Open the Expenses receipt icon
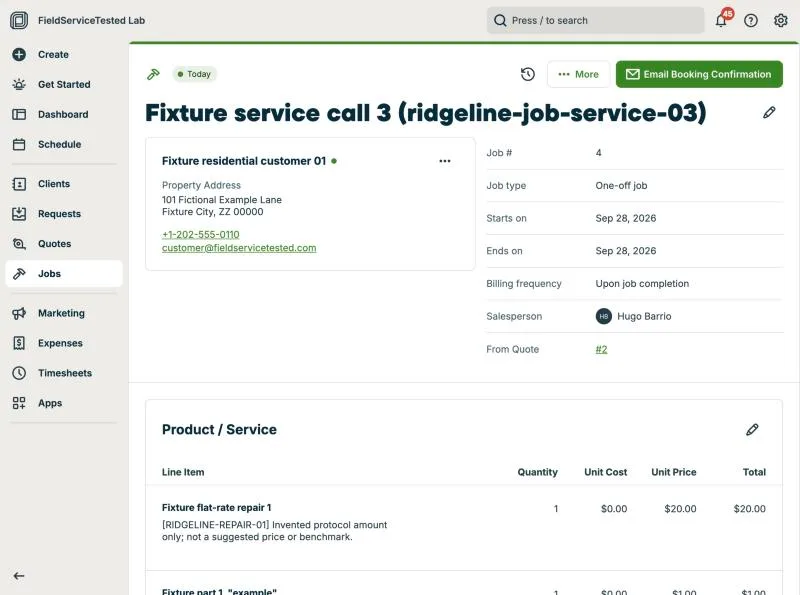Screen dimensions: 800x595 point(19,343)
